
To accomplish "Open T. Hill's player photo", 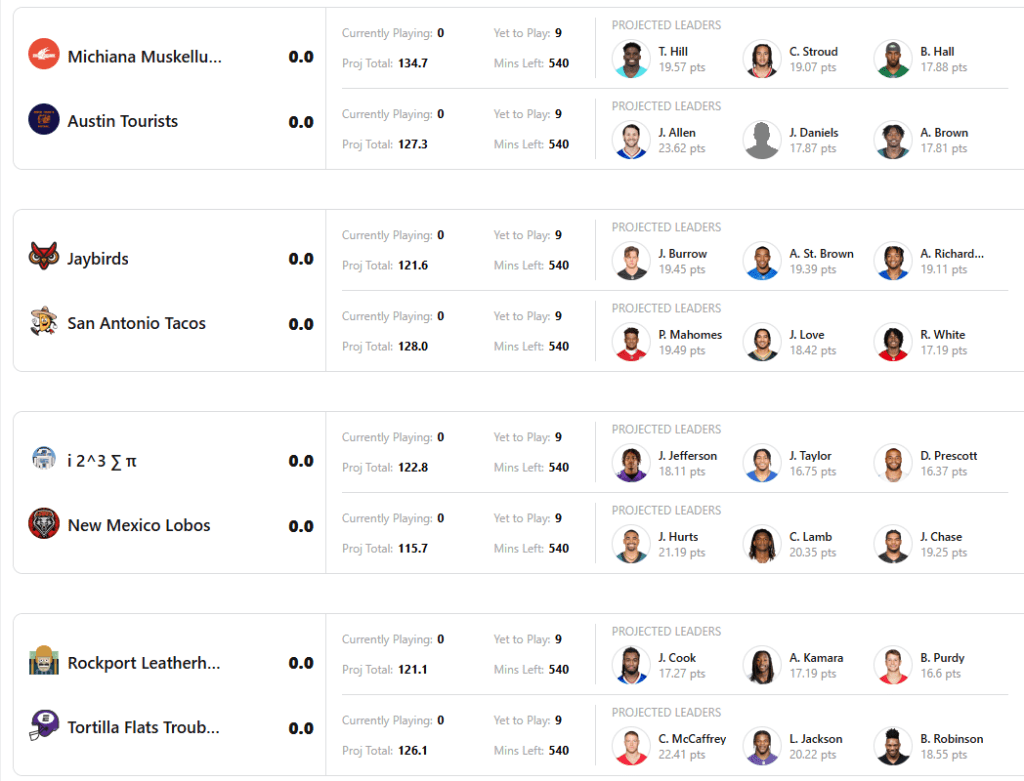I will click(x=631, y=59).
